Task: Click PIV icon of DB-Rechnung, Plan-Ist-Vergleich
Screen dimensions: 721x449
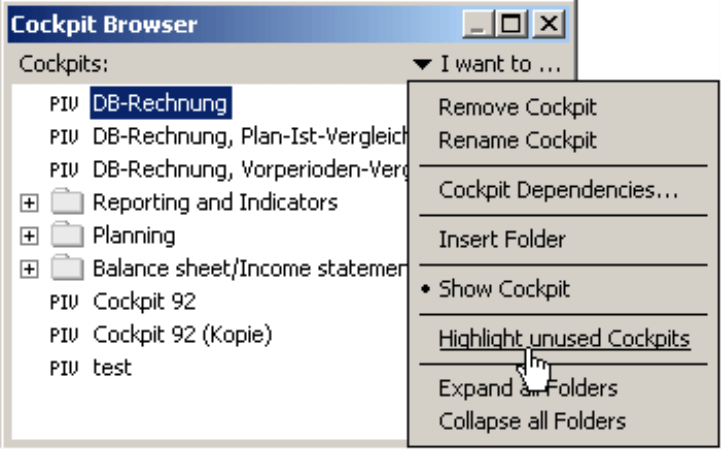Action: (64, 137)
